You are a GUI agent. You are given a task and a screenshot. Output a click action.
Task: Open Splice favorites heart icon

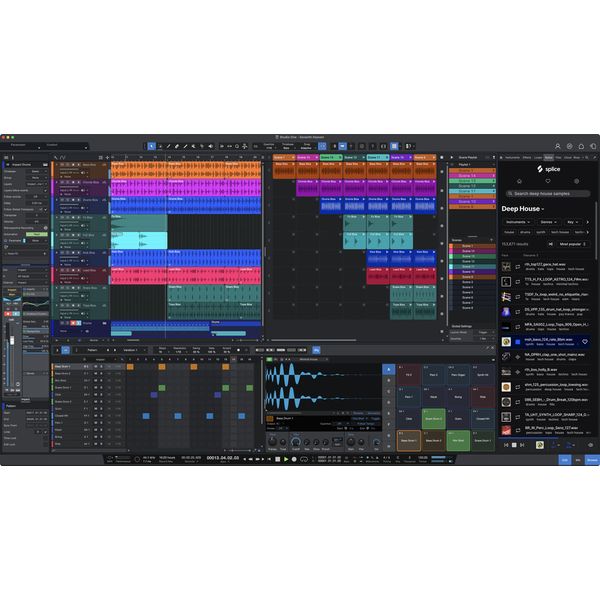pyautogui.click(x=547, y=182)
